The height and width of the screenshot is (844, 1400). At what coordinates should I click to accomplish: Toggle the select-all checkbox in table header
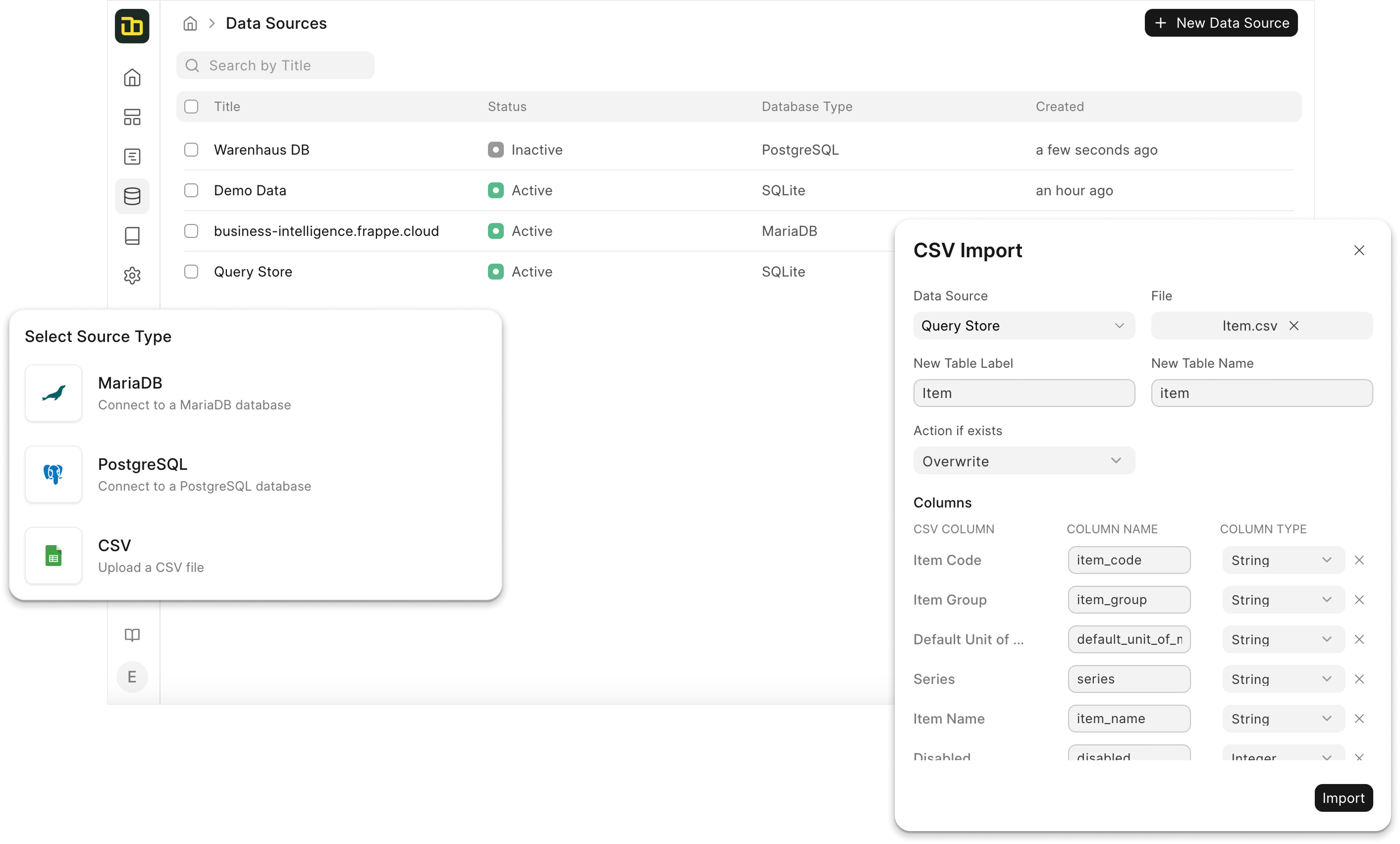(191, 106)
